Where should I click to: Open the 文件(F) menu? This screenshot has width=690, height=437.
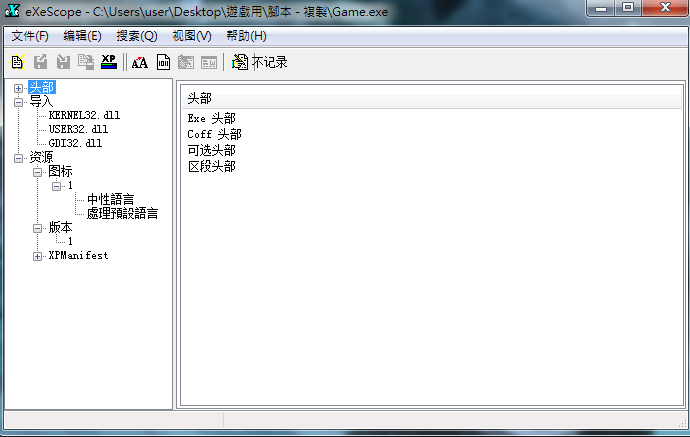pos(30,36)
